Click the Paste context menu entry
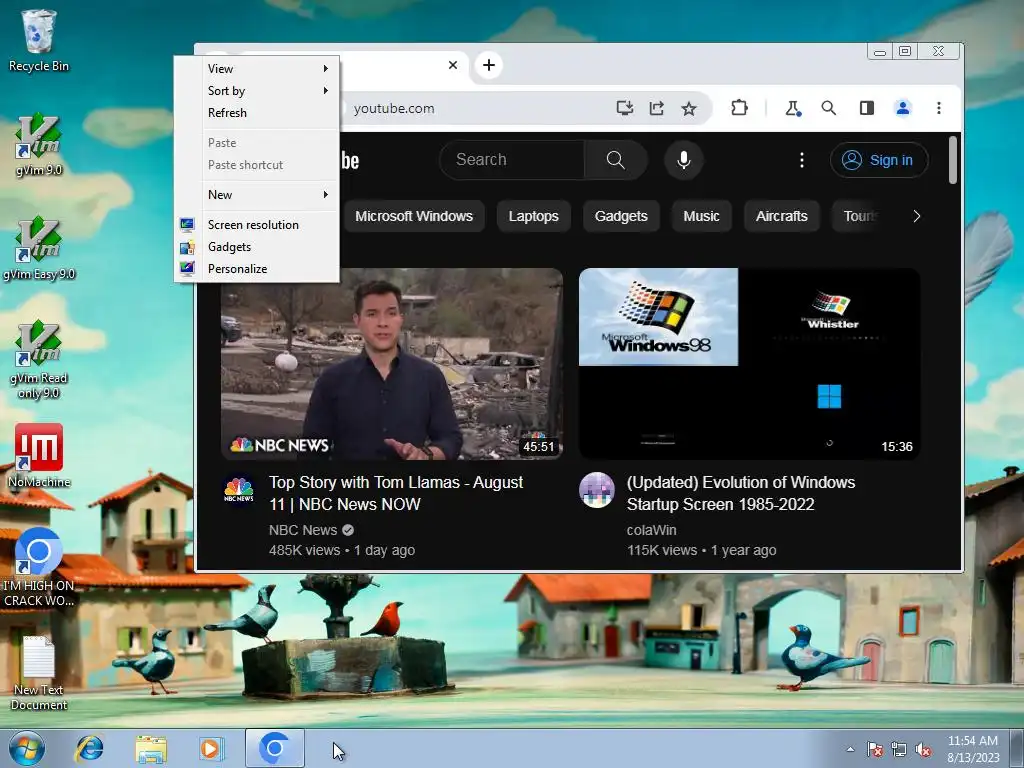 click(x=257, y=142)
